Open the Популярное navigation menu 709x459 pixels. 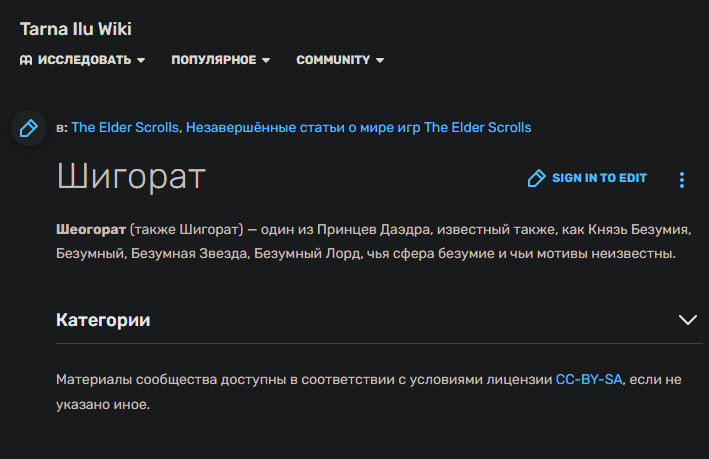pos(213,60)
